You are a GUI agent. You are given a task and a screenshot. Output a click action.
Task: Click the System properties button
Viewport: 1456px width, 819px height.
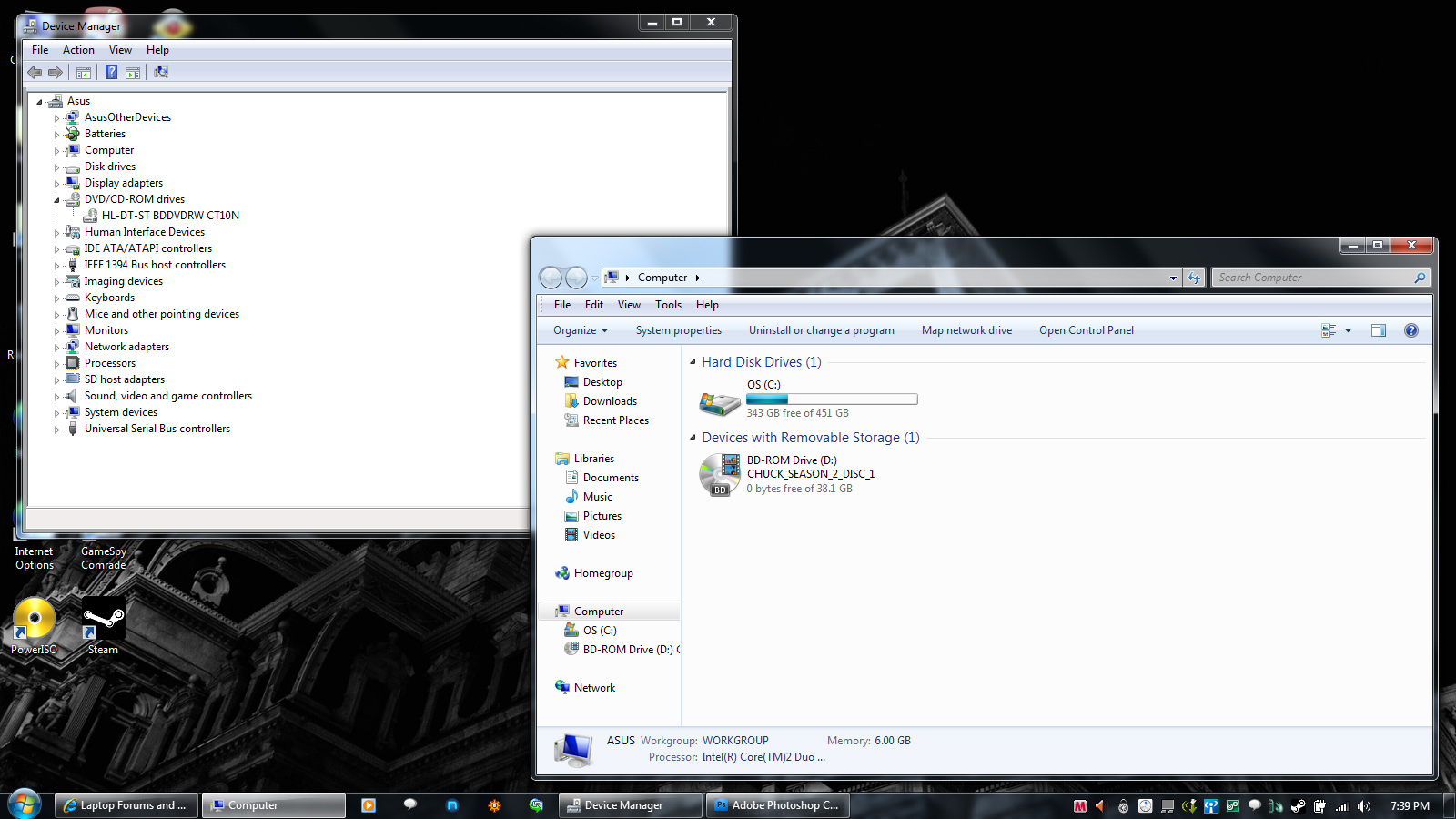tap(678, 330)
